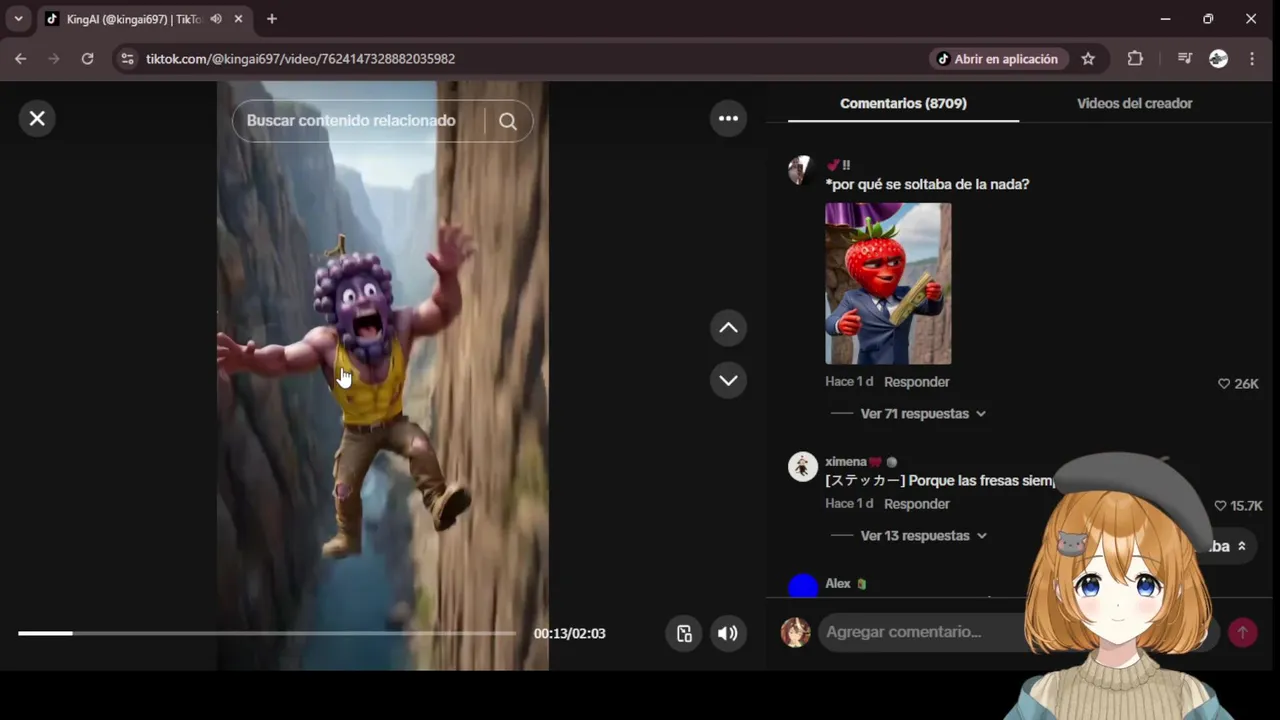1280x720 pixels.
Task: Bookmark this page with star icon
Action: pos(1088,59)
